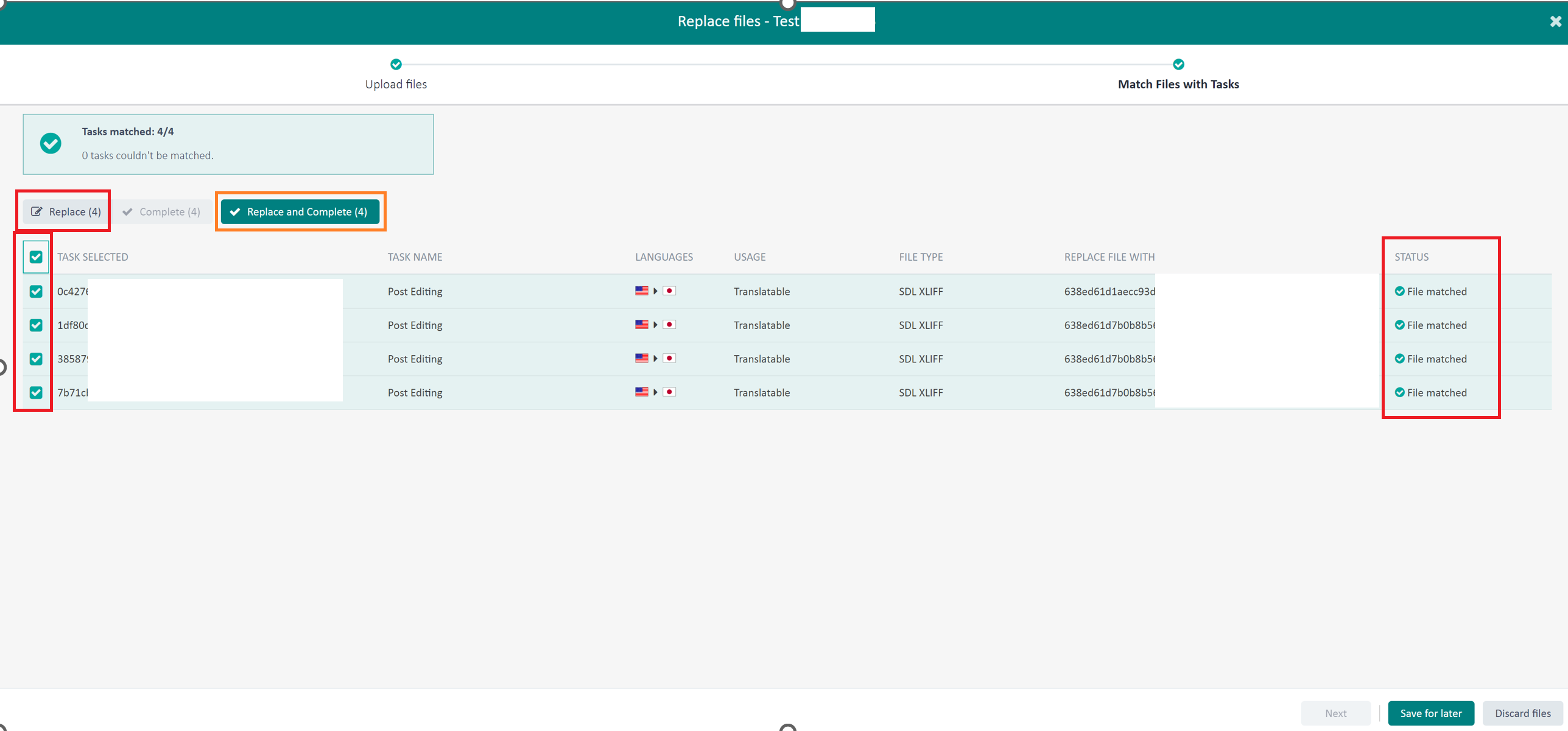The width and height of the screenshot is (1568, 731).
Task: Click the File matched status icon, 1df80 row
Action: click(1399, 325)
